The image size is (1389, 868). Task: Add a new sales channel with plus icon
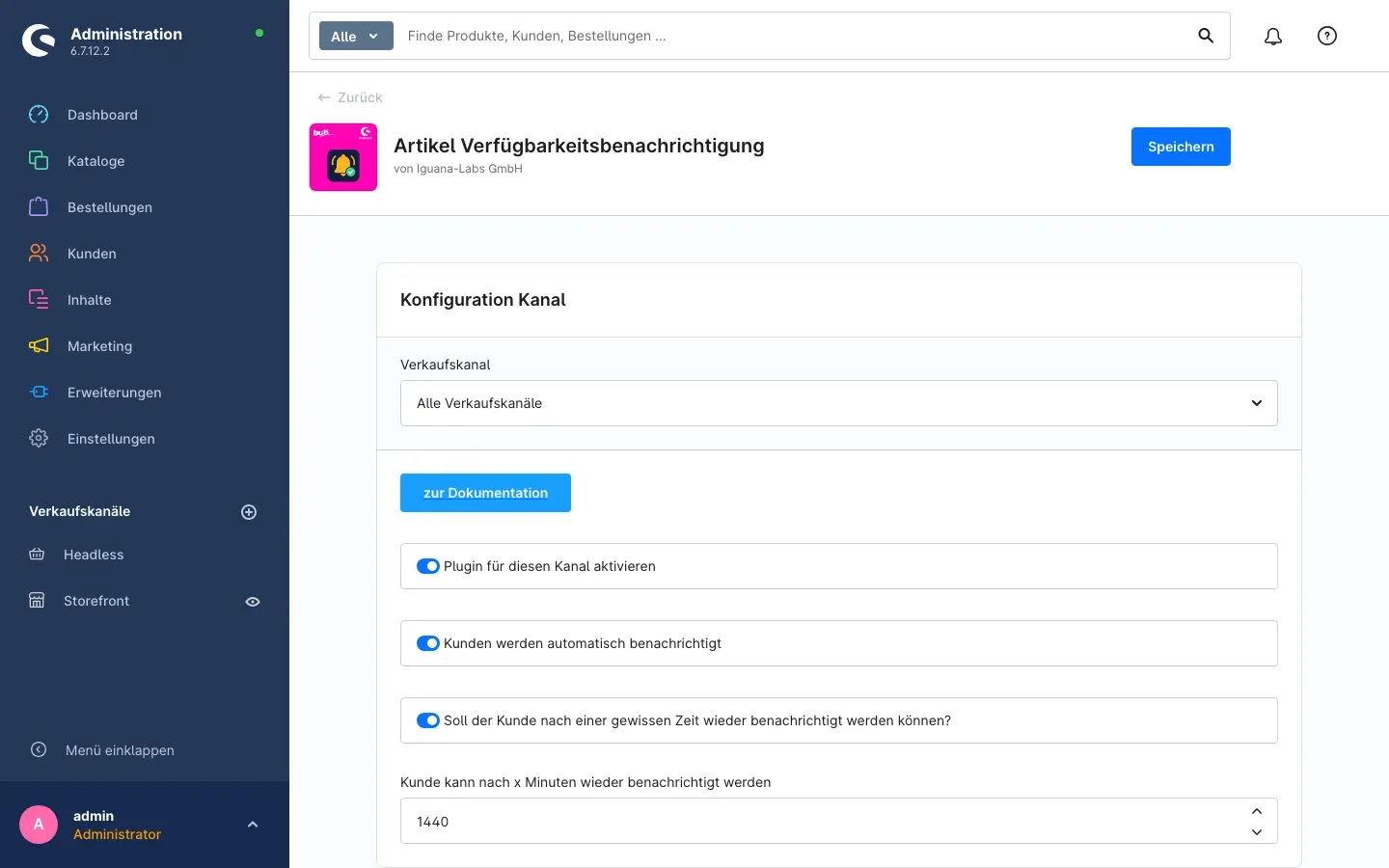(x=249, y=512)
